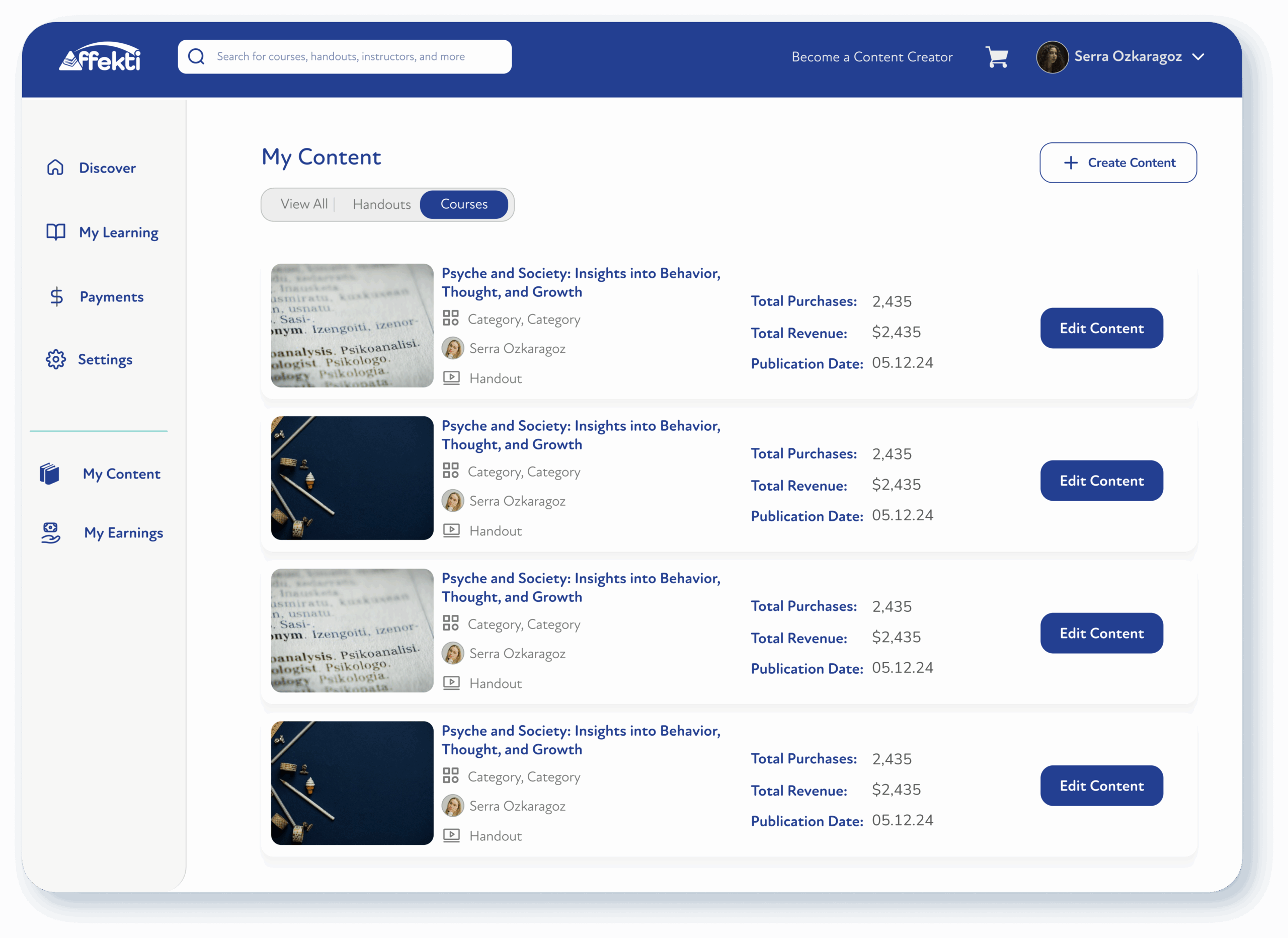Click the My Earnings hand-money icon

pos(50,533)
